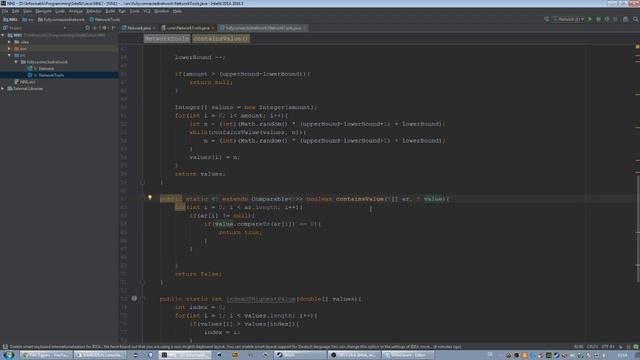The image size is (640, 360).
Task: Toggle tool window buttons in status bar
Action: tap(5, 347)
